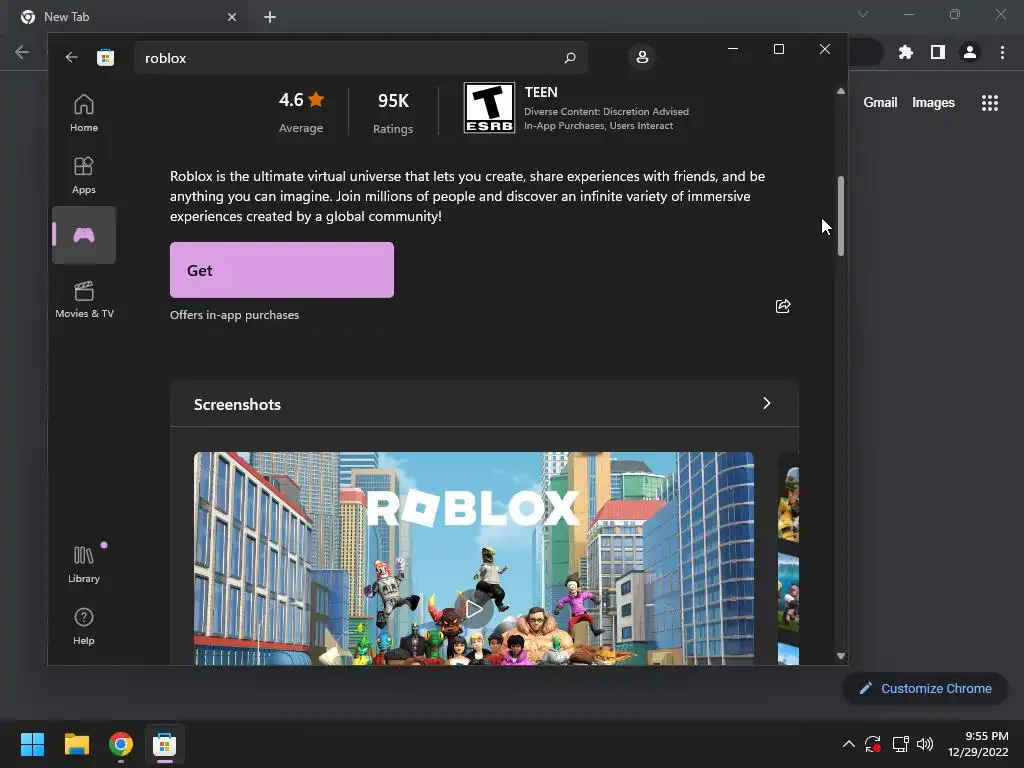Go back in Microsoft Store
Image resolution: width=1024 pixels, height=768 pixels.
[71, 57]
